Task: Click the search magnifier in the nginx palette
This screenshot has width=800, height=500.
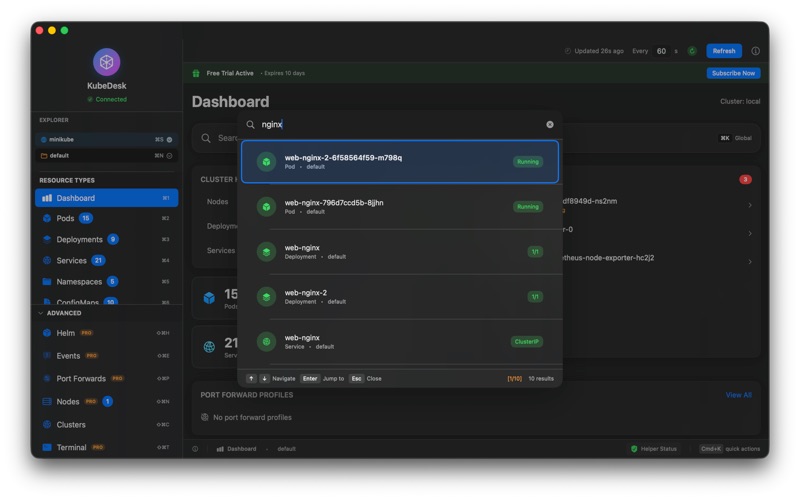Action: pyautogui.click(x=251, y=124)
